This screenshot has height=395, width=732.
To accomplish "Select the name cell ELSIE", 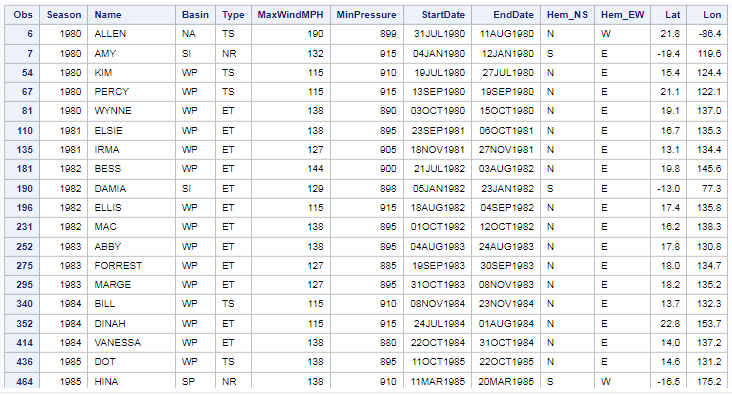I will (x=132, y=131).
